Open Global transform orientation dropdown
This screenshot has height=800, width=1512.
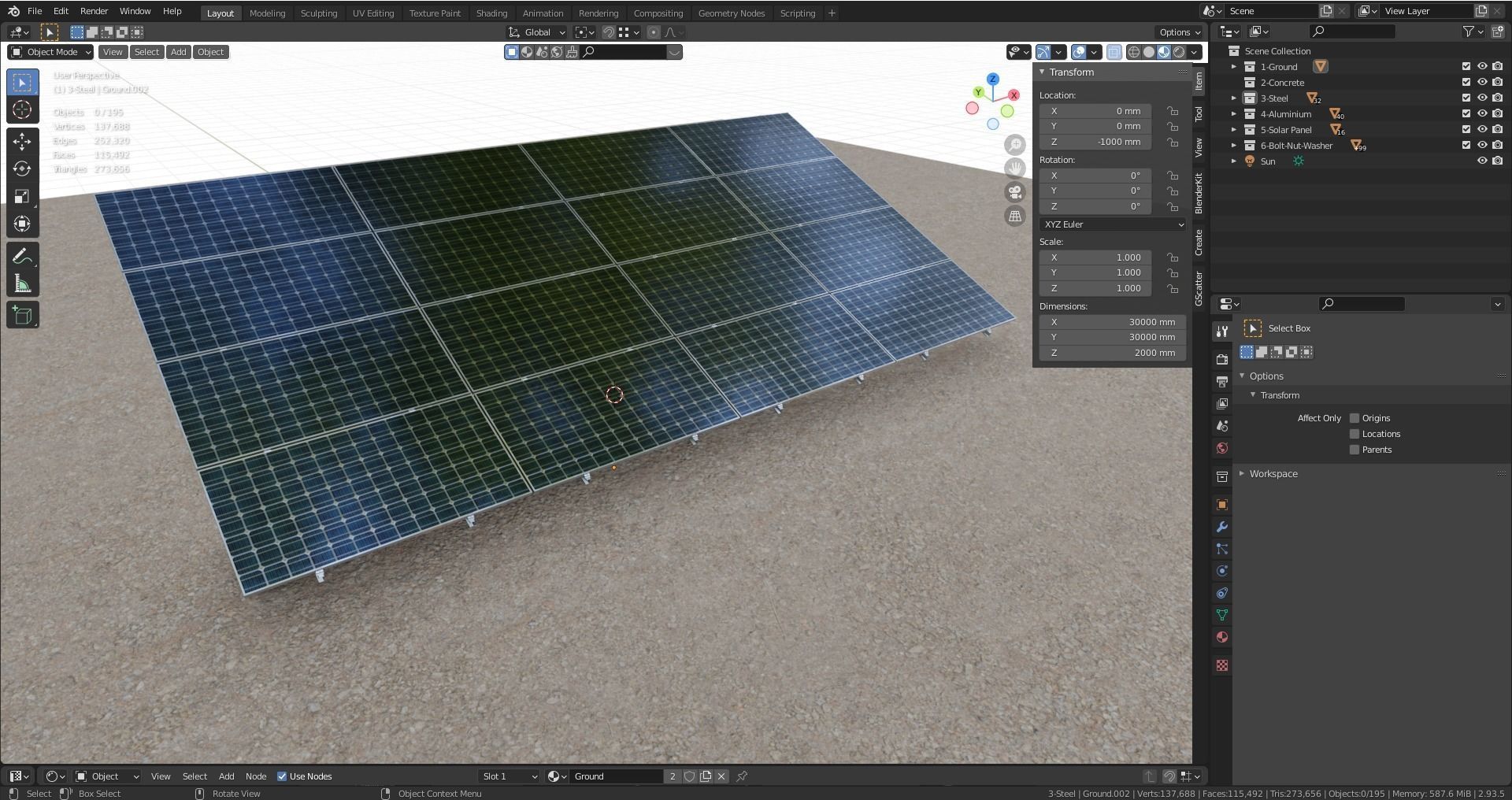pos(537,32)
